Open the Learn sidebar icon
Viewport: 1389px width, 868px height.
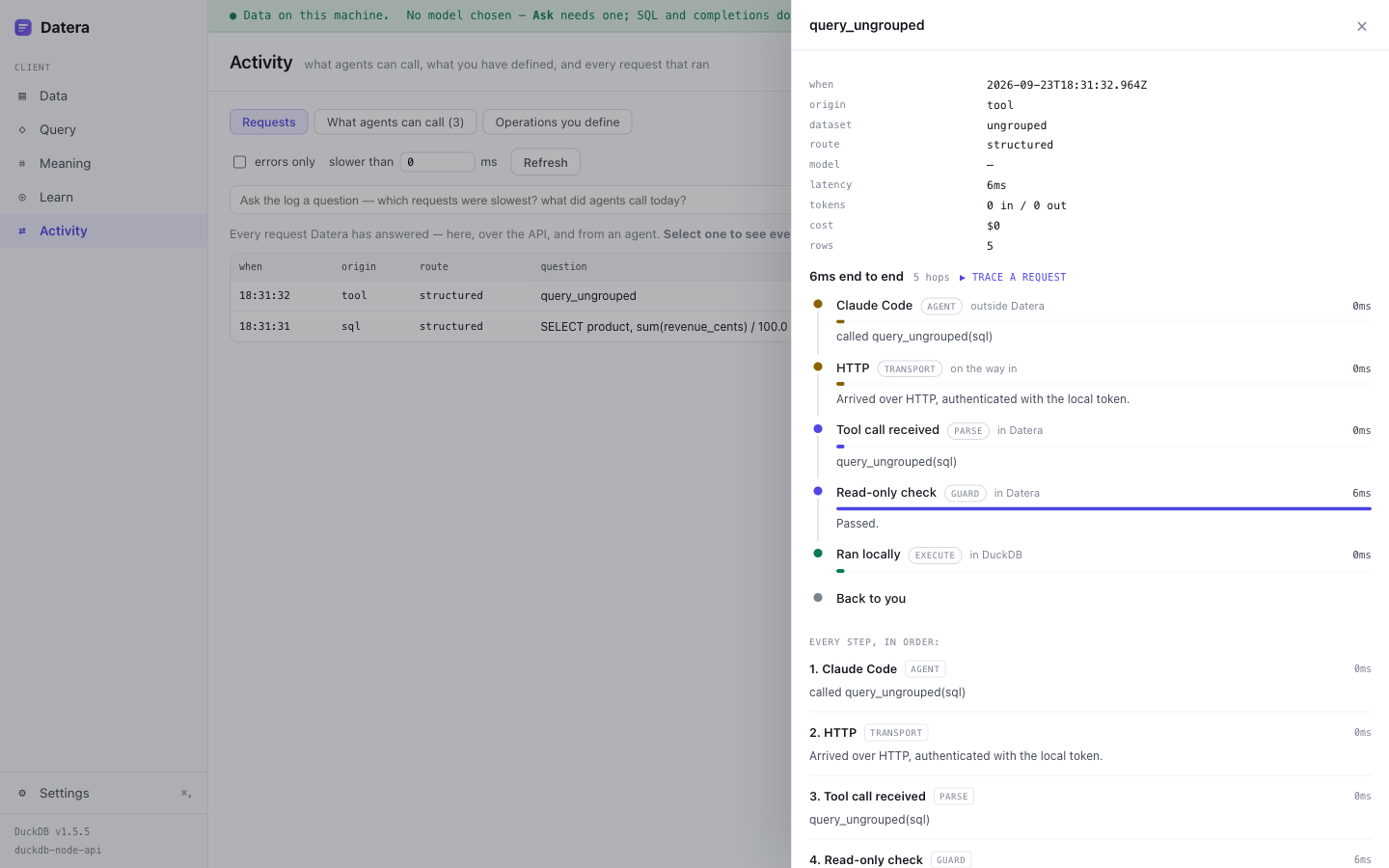pyautogui.click(x=22, y=198)
